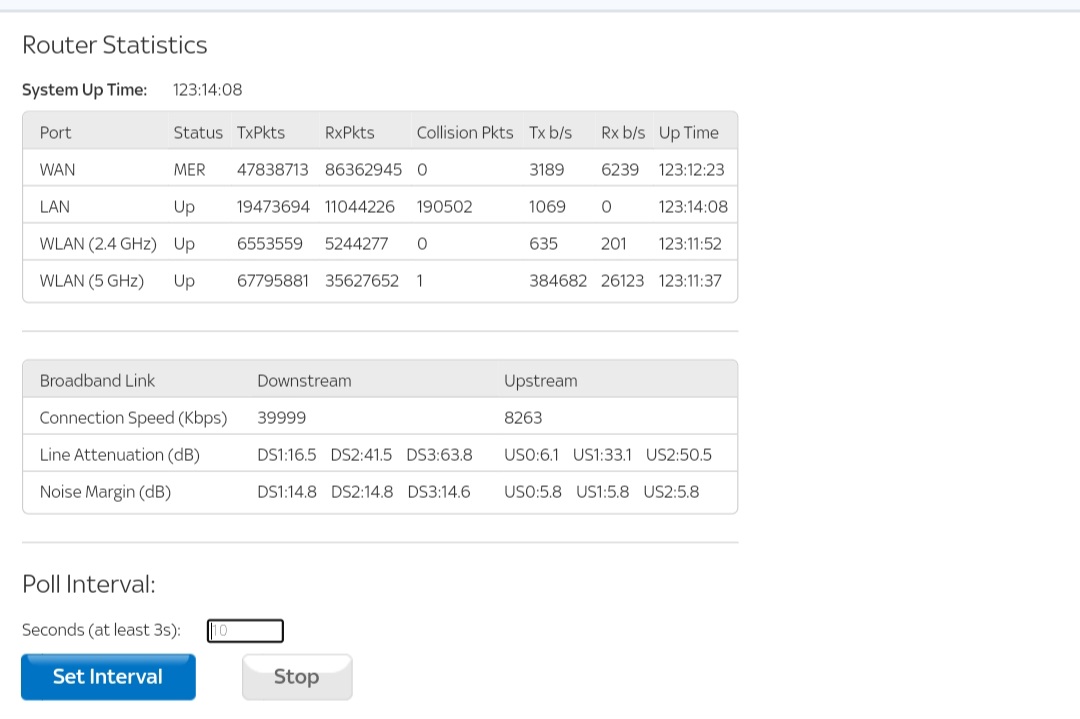Select 5 GHz TxPkts value 67795881

273,281
